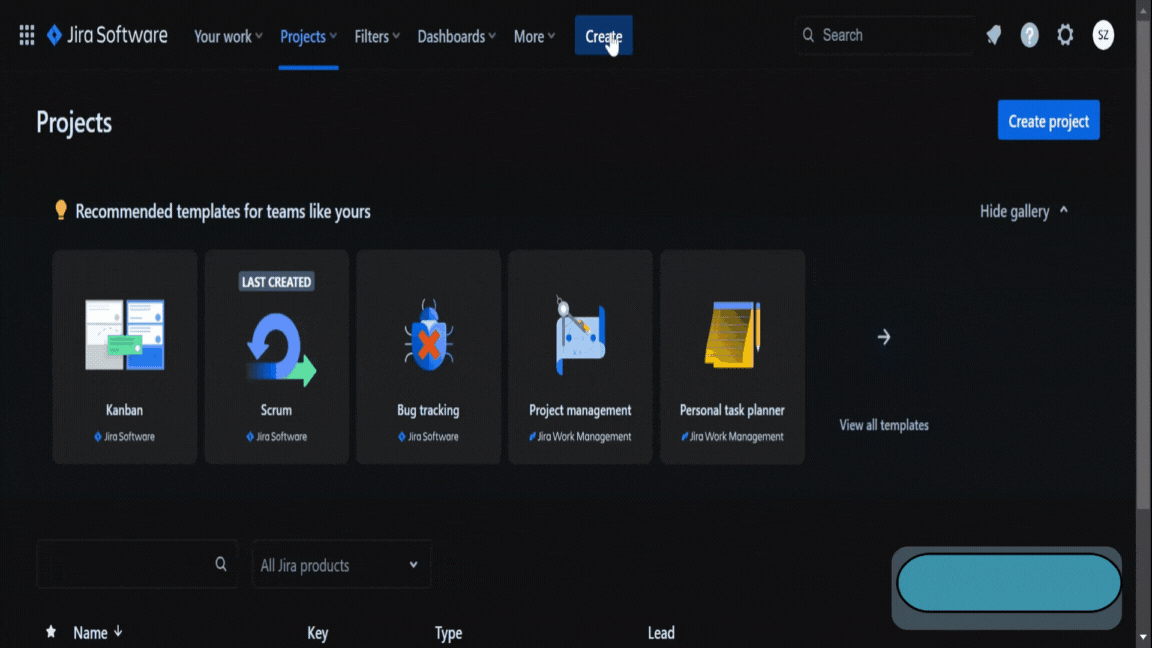The image size is (1152, 648).
Task: Open the Projects dropdown menu
Action: tap(309, 36)
